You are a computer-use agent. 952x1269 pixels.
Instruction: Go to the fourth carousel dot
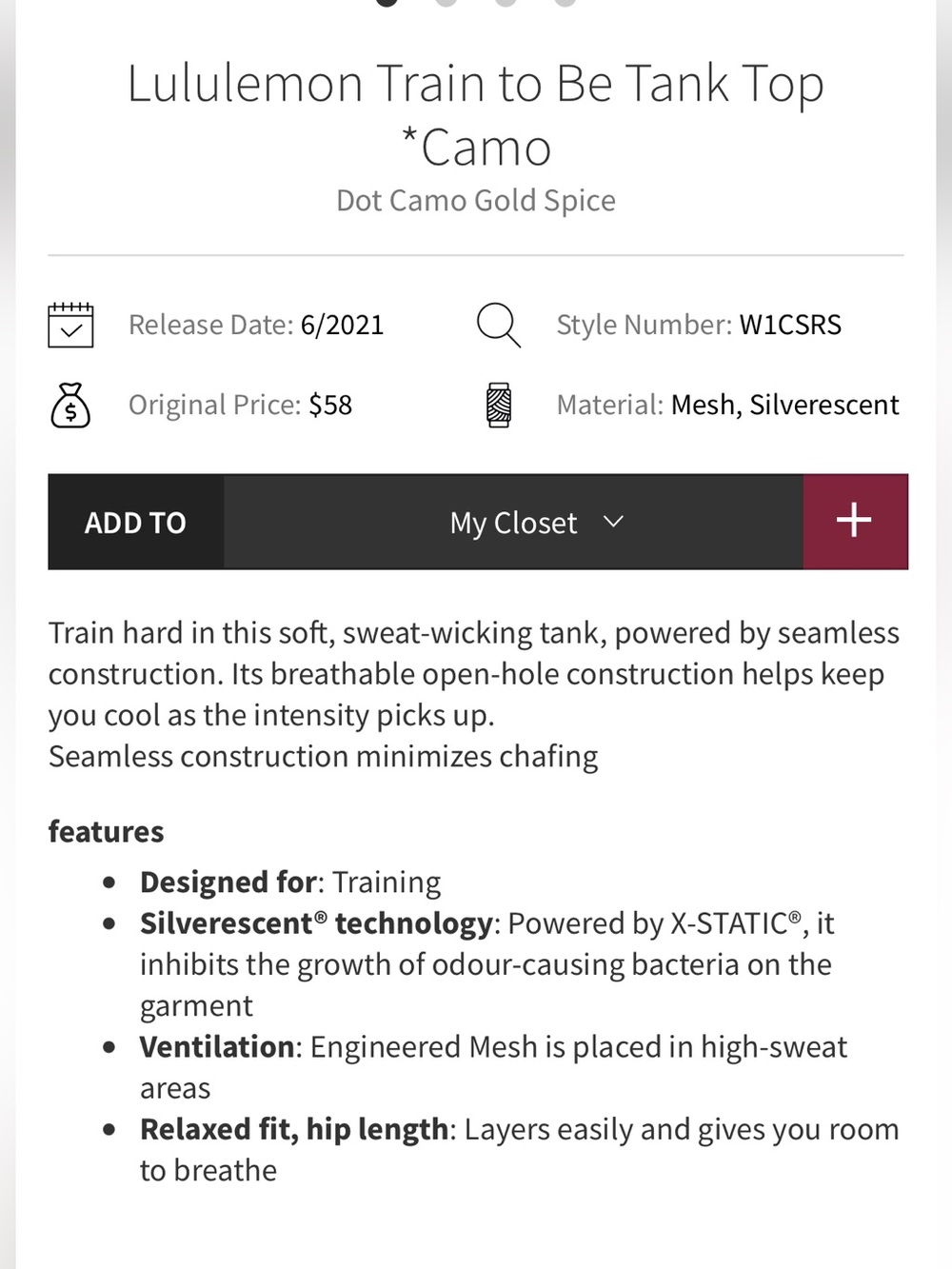[x=565, y=2]
